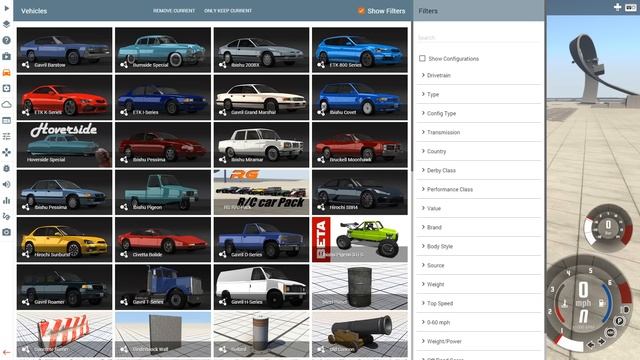Image resolution: width=640 pixels, height=360 pixels.
Task: Click share icon on Gavril Barstow tile
Action: [x=25, y=65]
